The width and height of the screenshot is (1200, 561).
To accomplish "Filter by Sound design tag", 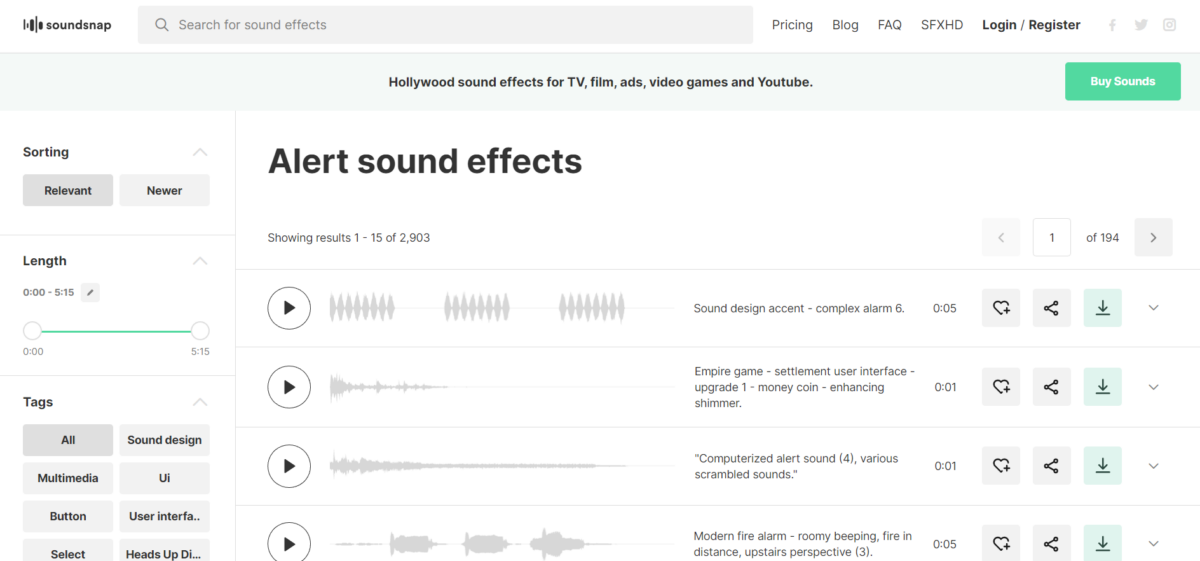I will (164, 440).
